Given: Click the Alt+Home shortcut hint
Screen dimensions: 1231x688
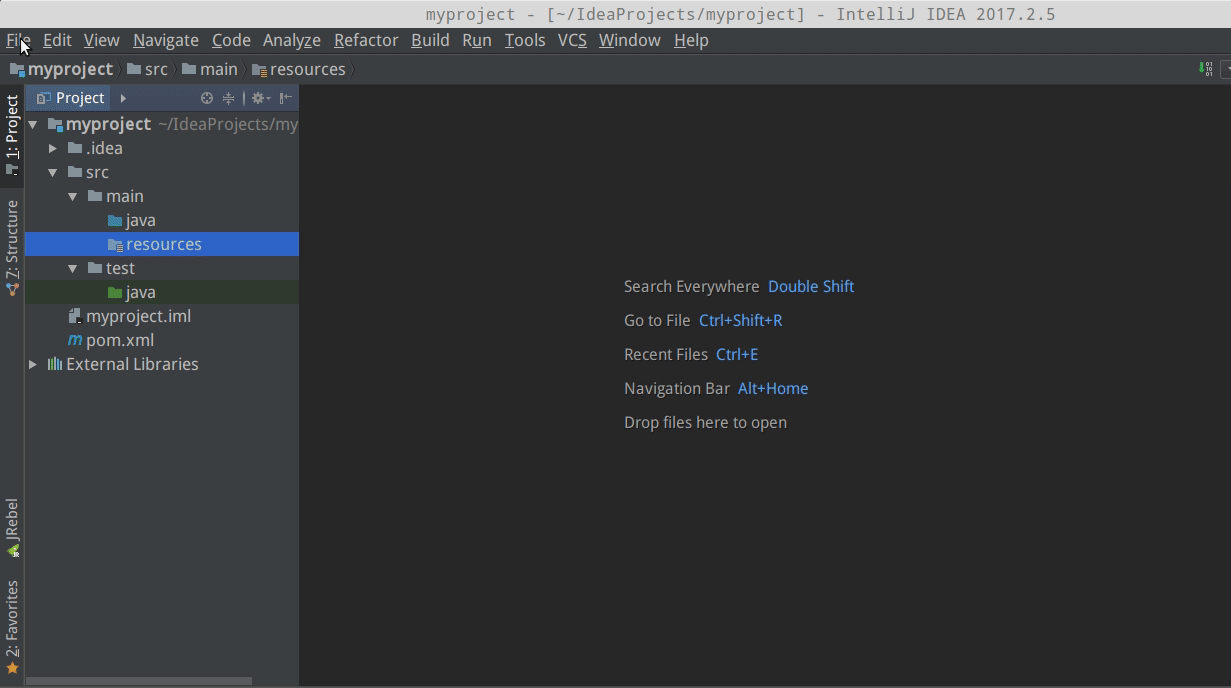Looking at the screenshot, I should 773,388.
